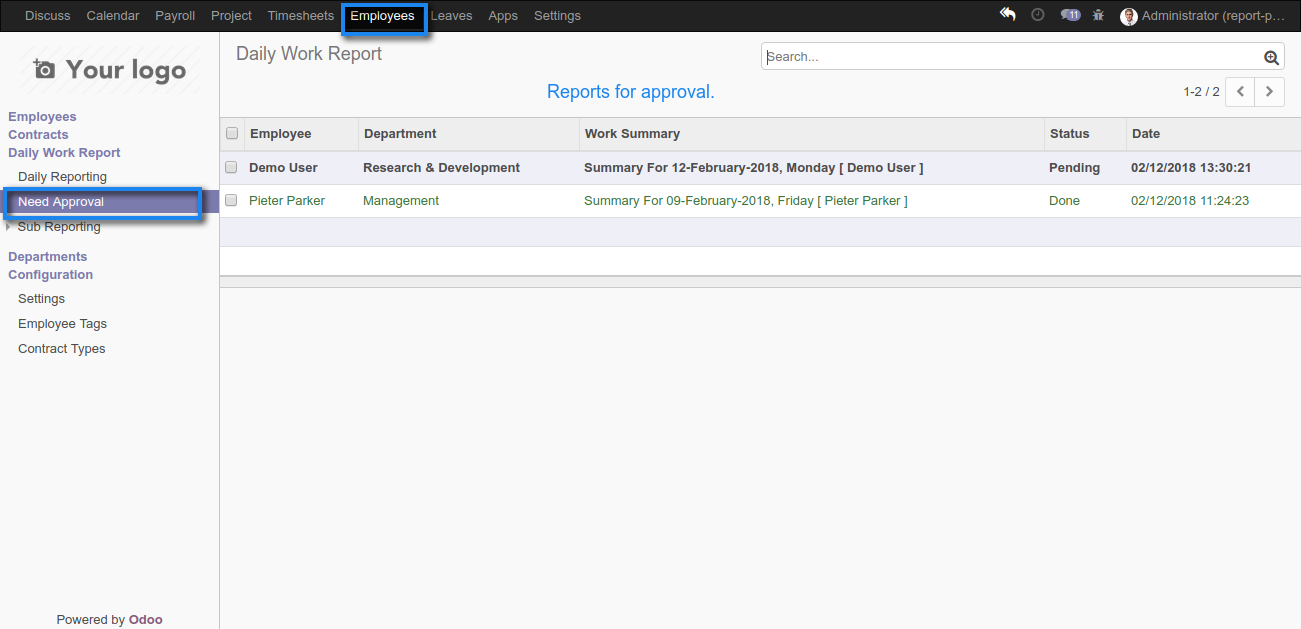This screenshot has height=629, width=1301.
Task: Sort by Employee column header
Action: tap(301, 134)
